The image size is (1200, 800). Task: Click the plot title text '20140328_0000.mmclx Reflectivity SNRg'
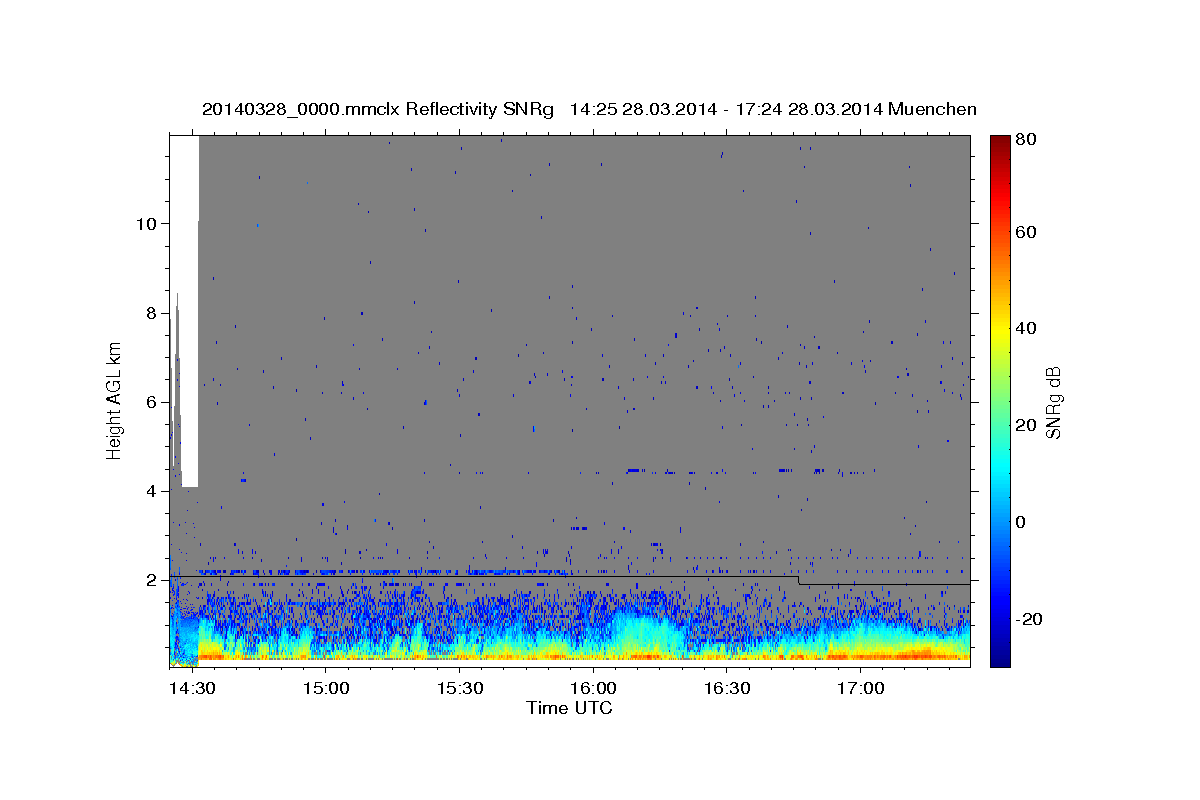(378, 109)
